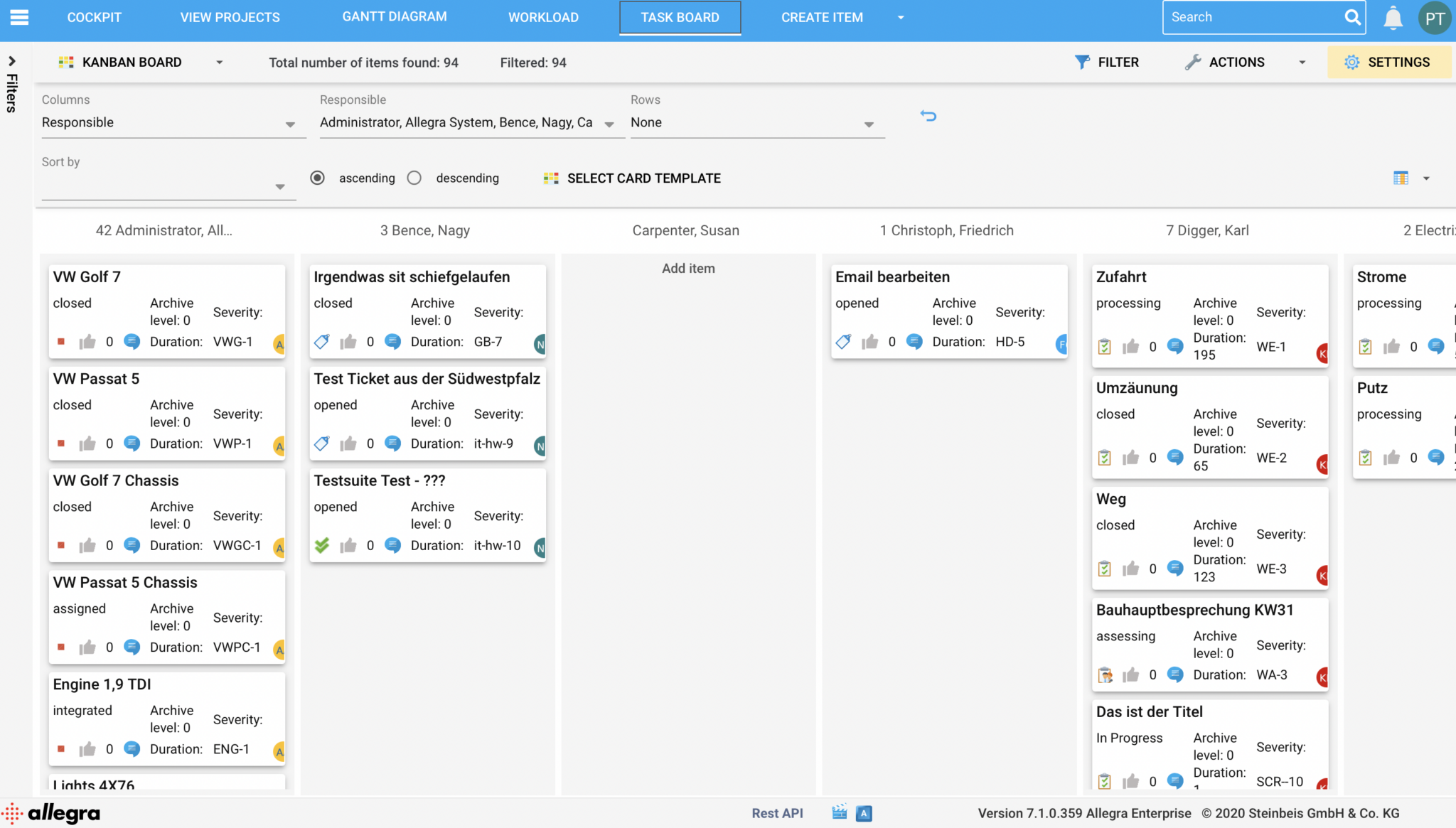The height and width of the screenshot is (828, 1456).
Task: Open the Rows 'None' dropdown
Action: (x=869, y=124)
